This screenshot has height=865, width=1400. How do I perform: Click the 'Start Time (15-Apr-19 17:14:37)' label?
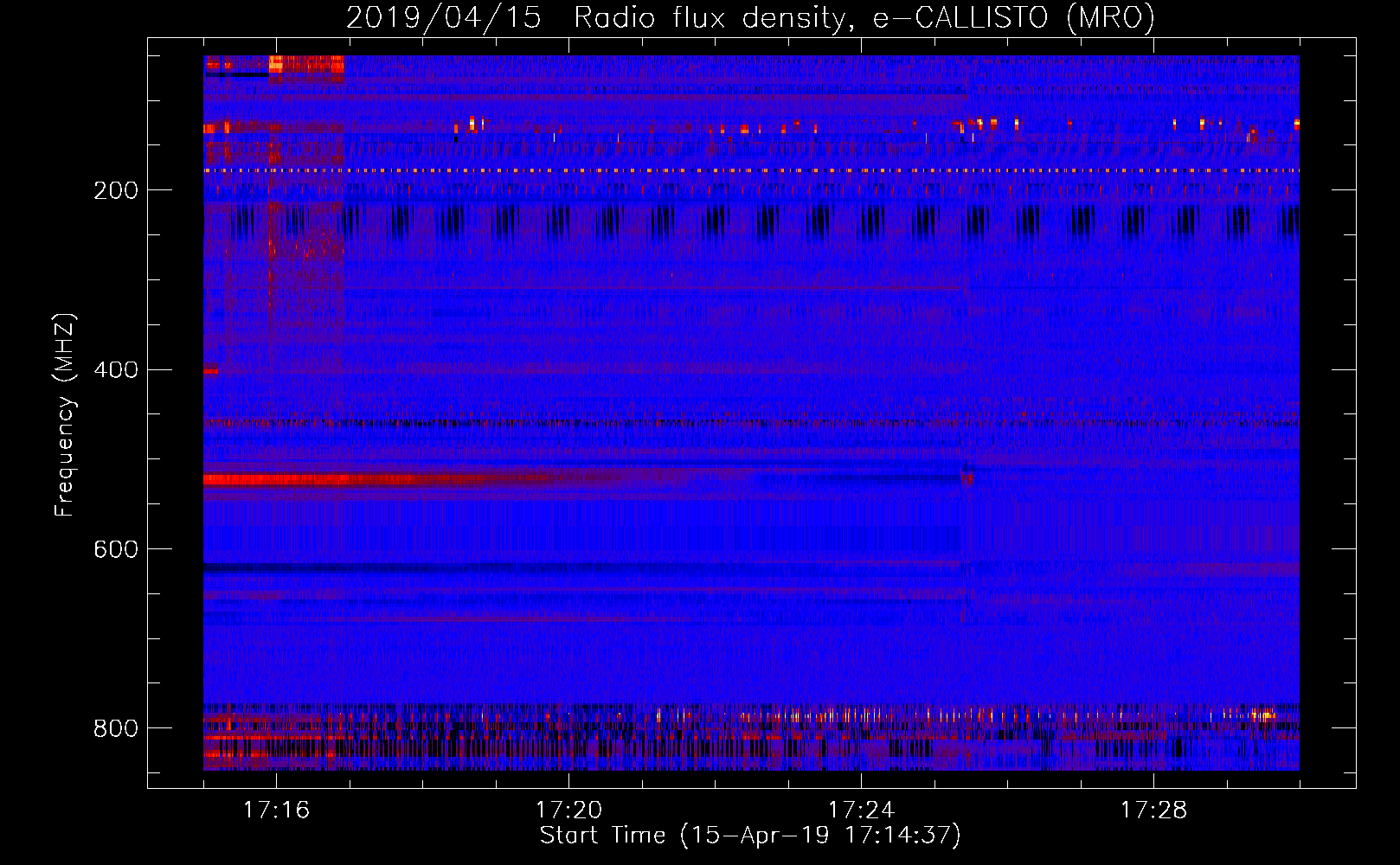tap(750, 836)
